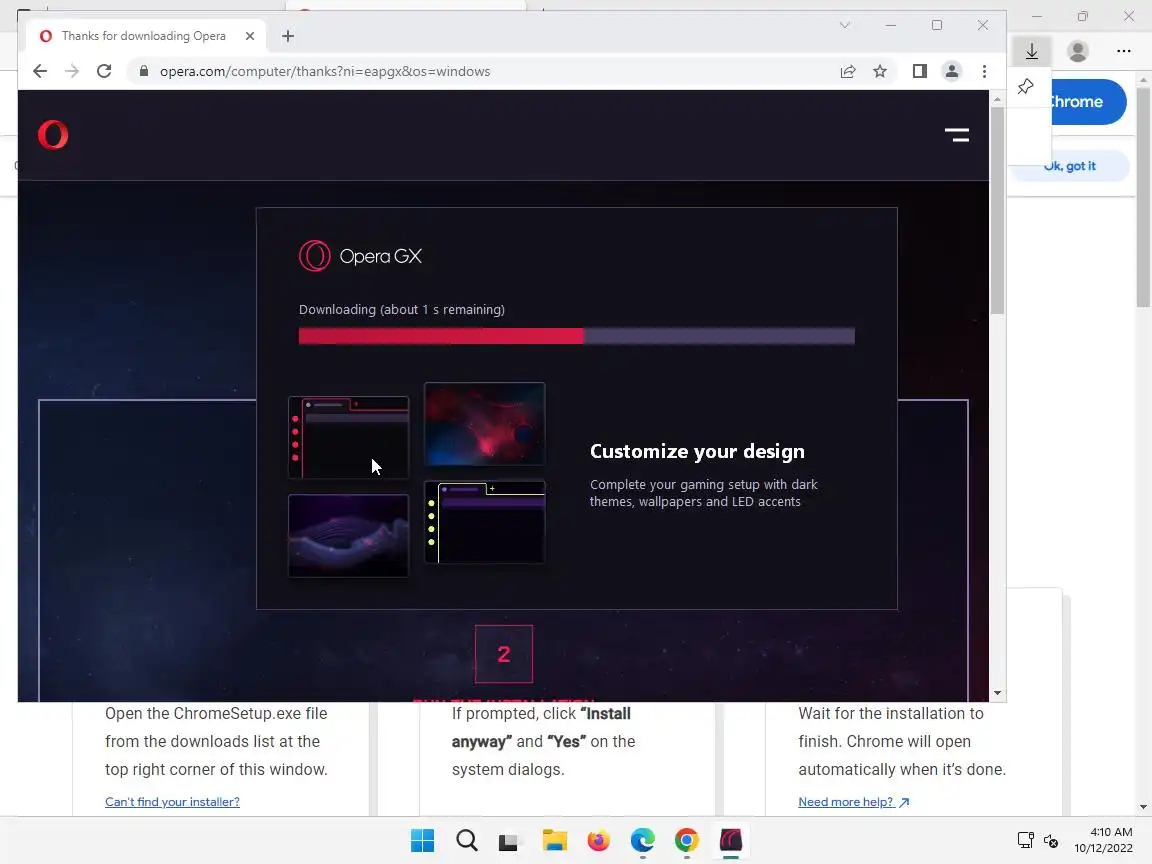The height and width of the screenshot is (864, 1152).
Task: Share this page using share icon
Action: [x=848, y=71]
